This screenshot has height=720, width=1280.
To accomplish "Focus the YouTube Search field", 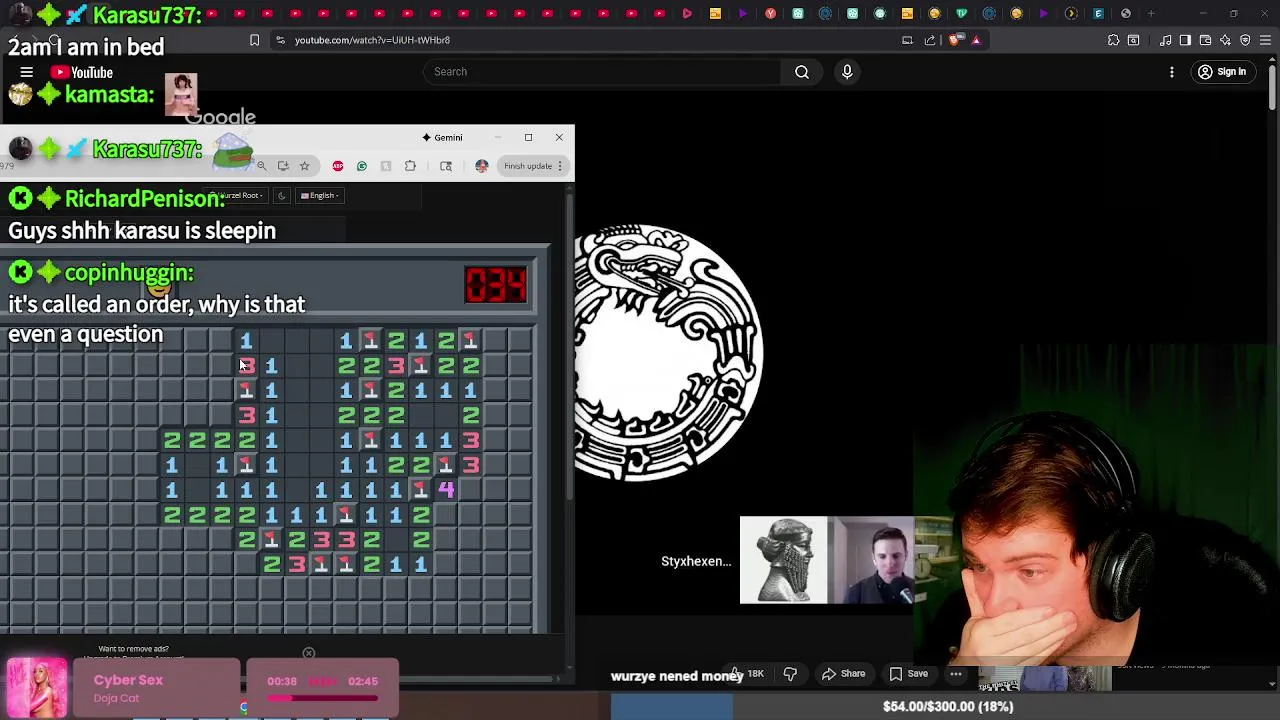I will tap(602, 72).
